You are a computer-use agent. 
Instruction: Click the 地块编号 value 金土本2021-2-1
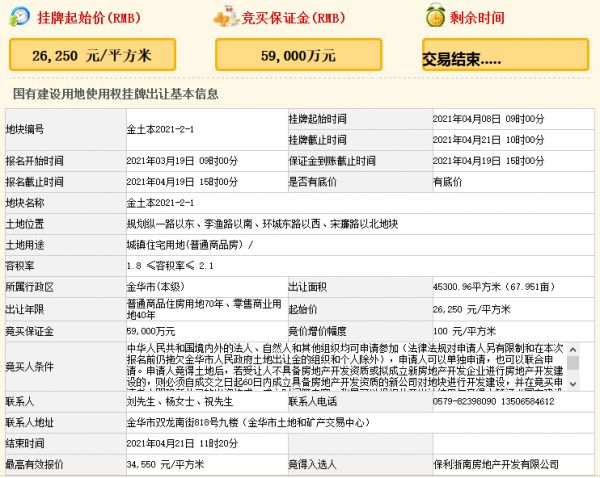pos(160,129)
